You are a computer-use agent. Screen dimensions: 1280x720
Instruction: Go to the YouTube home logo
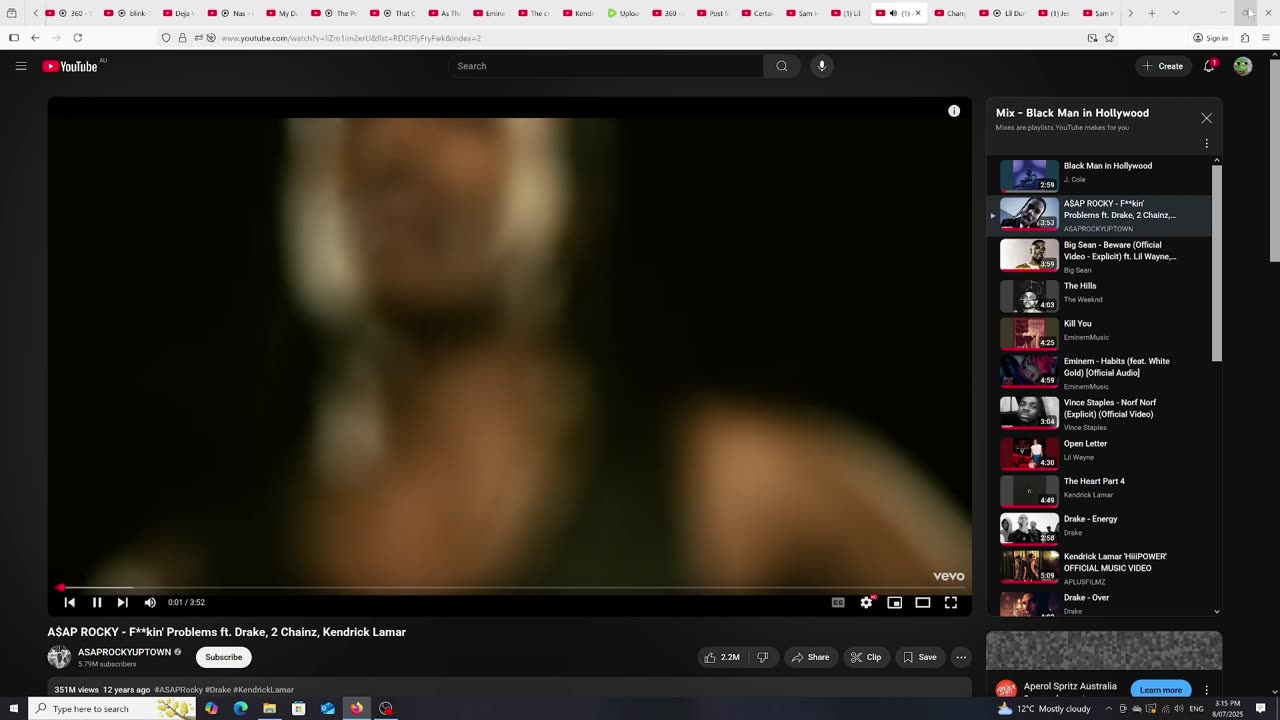click(x=70, y=66)
